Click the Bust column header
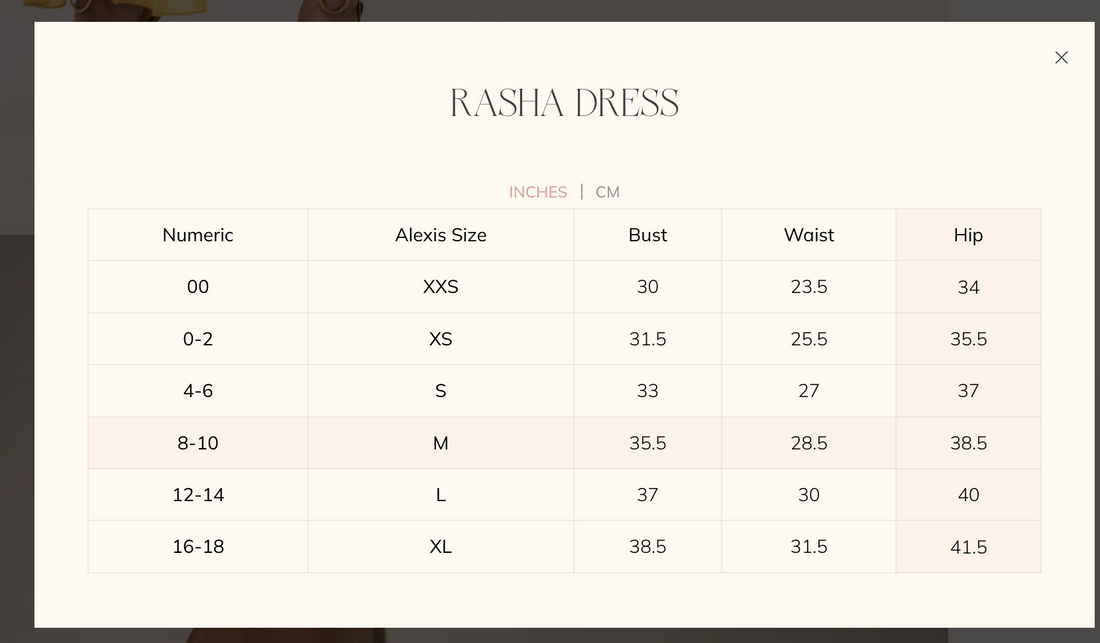Screen dimensions: 1100x643 (648, 235)
